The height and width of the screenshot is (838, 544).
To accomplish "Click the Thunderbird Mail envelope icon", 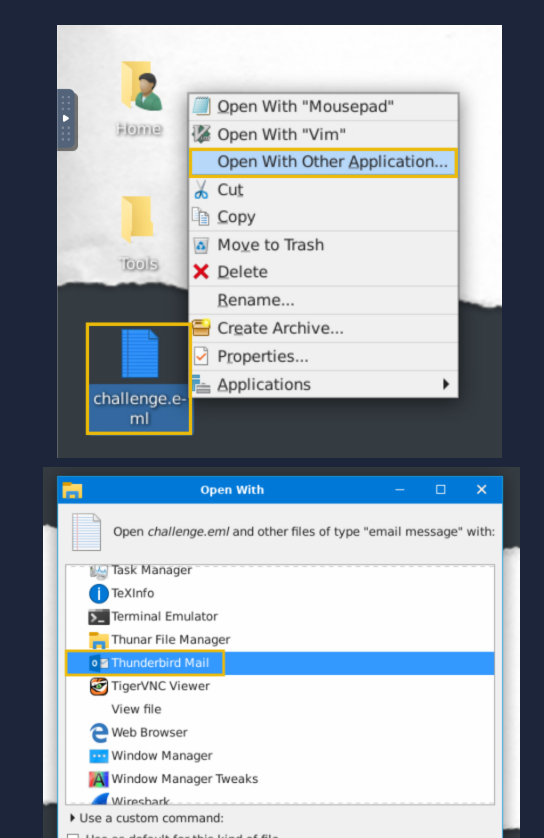I will pos(98,663).
